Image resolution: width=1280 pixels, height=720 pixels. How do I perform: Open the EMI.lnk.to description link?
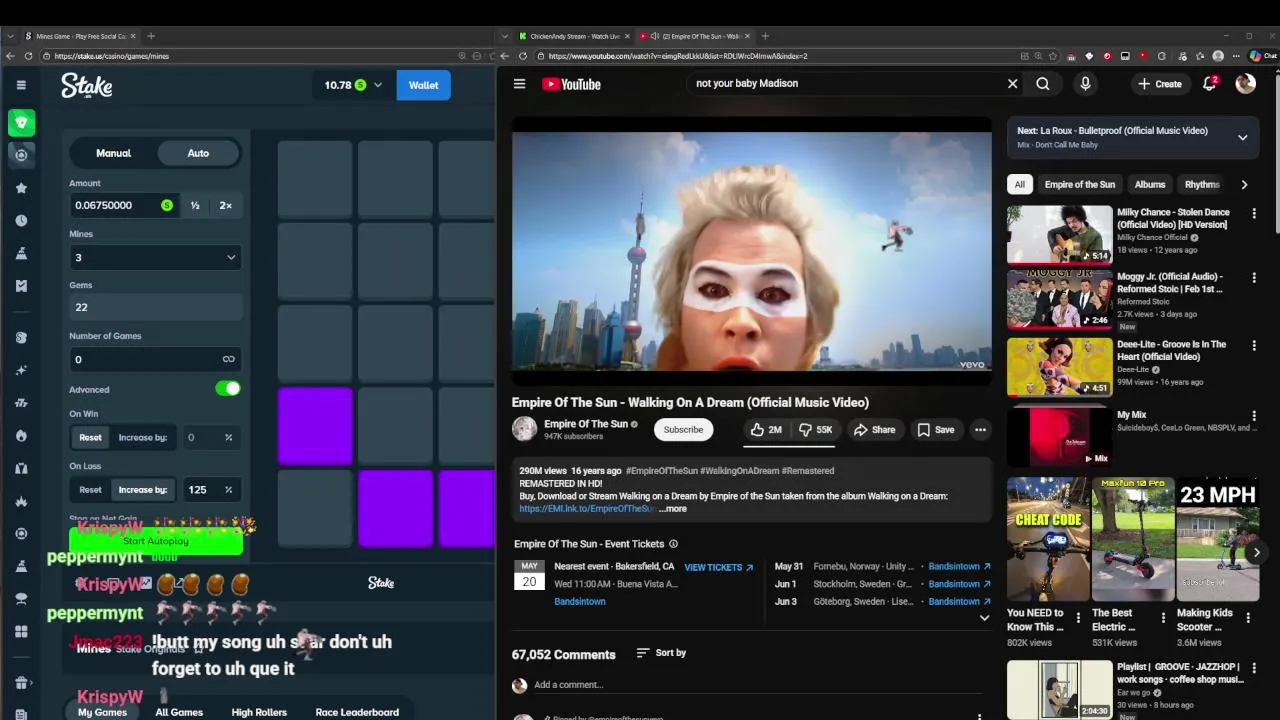pos(587,509)
